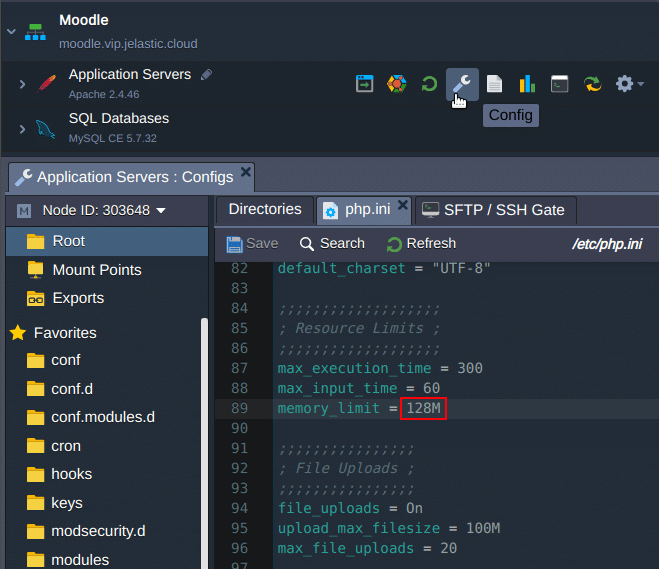
Task: Collapse the Moodle environment
Action: (x=11, y=31)
